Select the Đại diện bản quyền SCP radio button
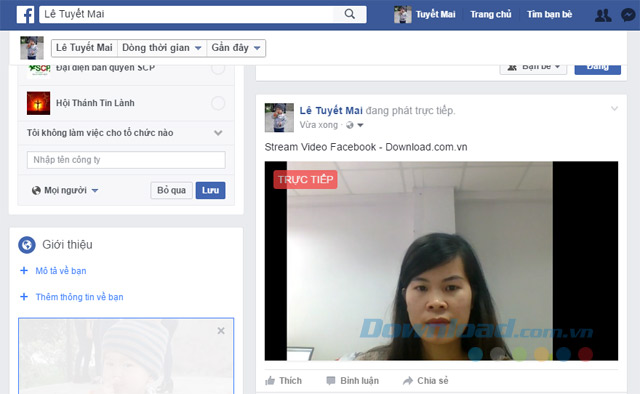640x394 pixels. click(x=218, y=69)
